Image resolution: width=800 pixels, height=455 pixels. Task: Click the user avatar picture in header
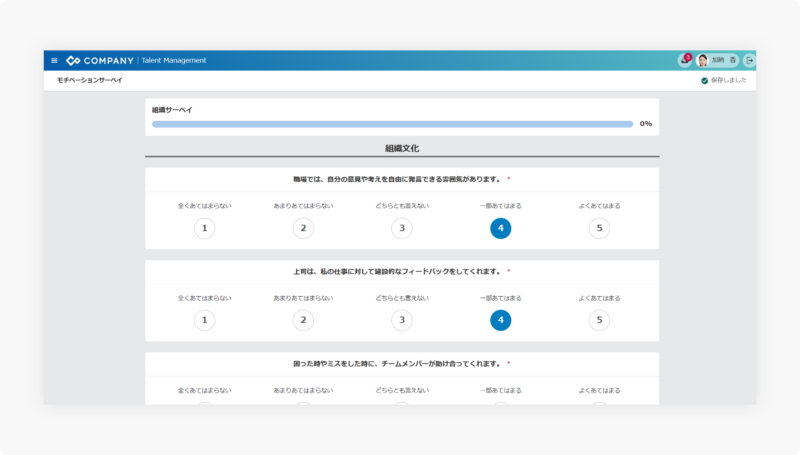(703, 60)
